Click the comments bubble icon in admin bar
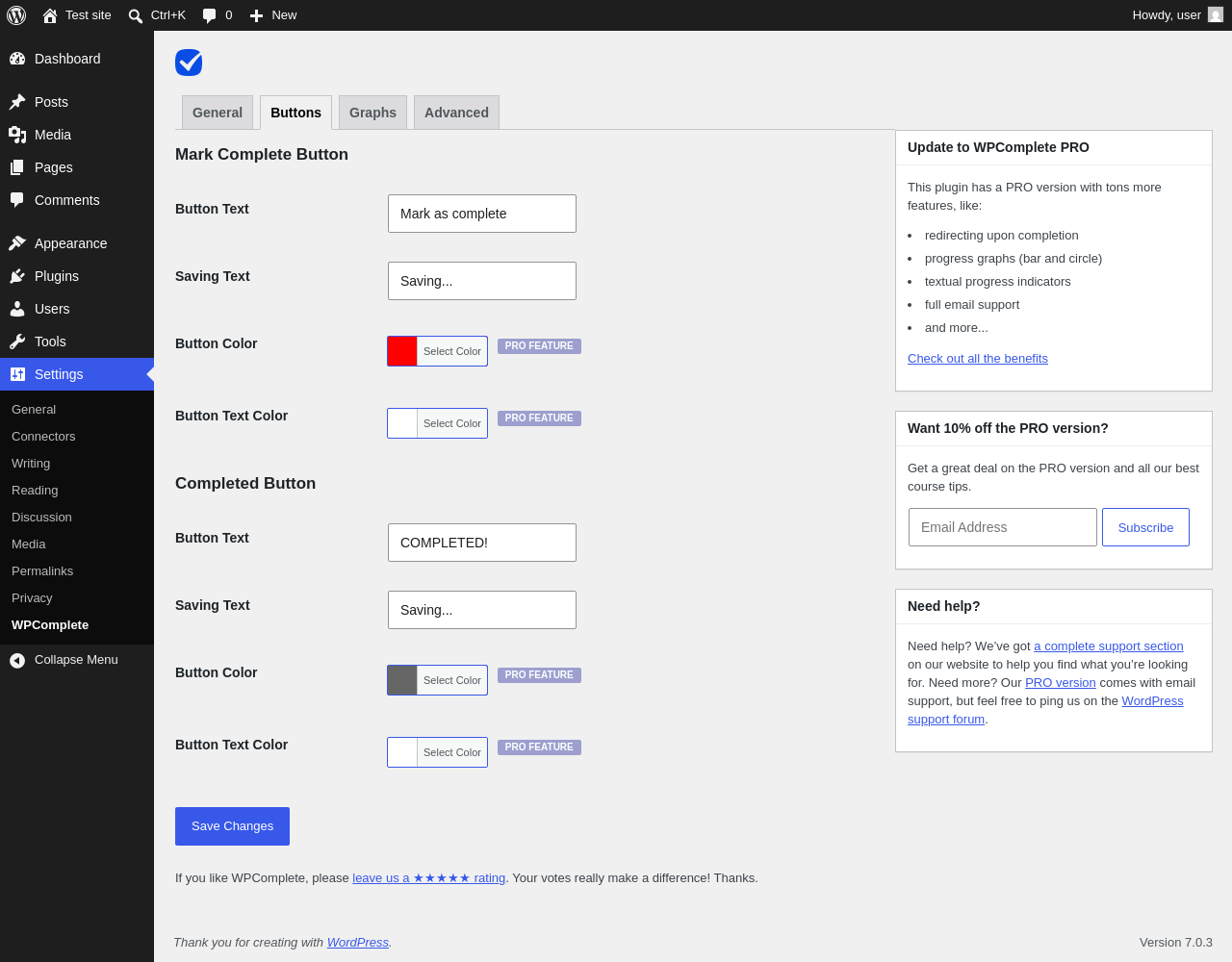1232x962 pixels. (210, 15)
